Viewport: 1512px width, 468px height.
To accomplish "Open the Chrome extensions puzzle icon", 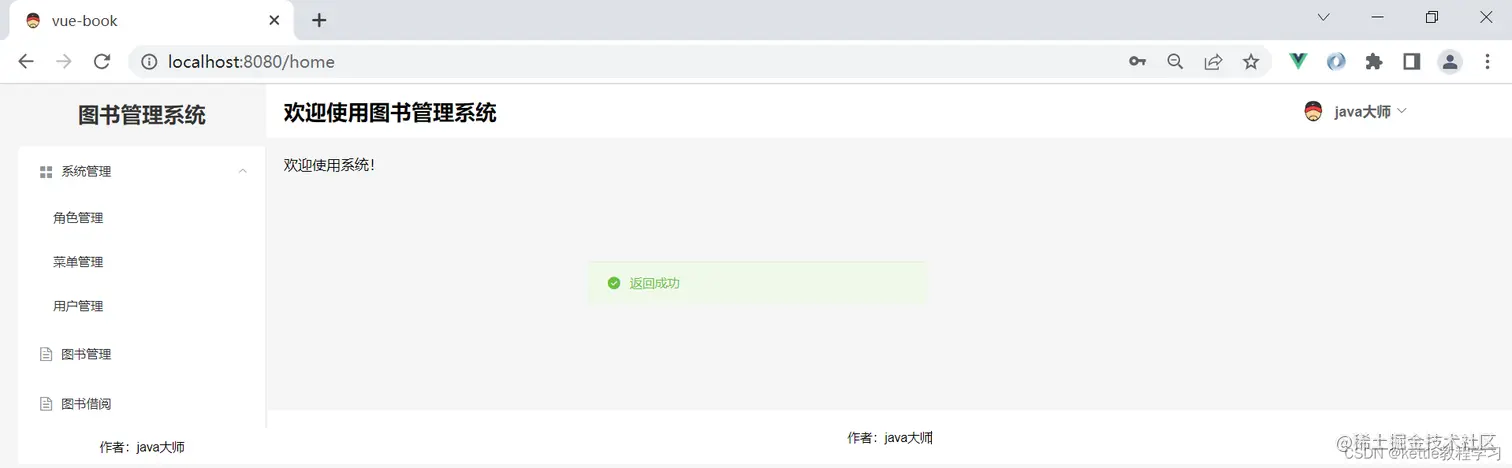I will pyautogui.click(x=1374, y=61).
